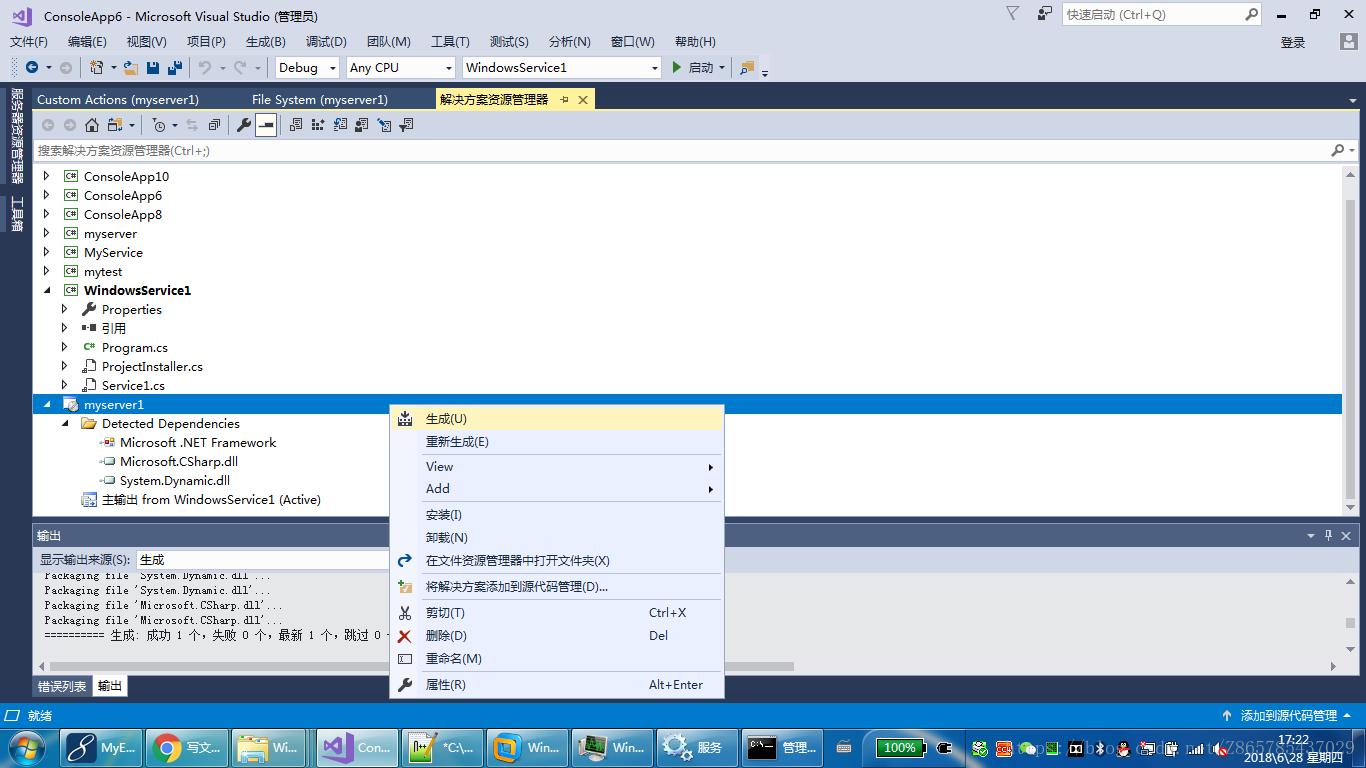Viewport: 1366px width, 768px height.
Task: Click the Save single-disk toolbar icon
Action: [153, 67]
